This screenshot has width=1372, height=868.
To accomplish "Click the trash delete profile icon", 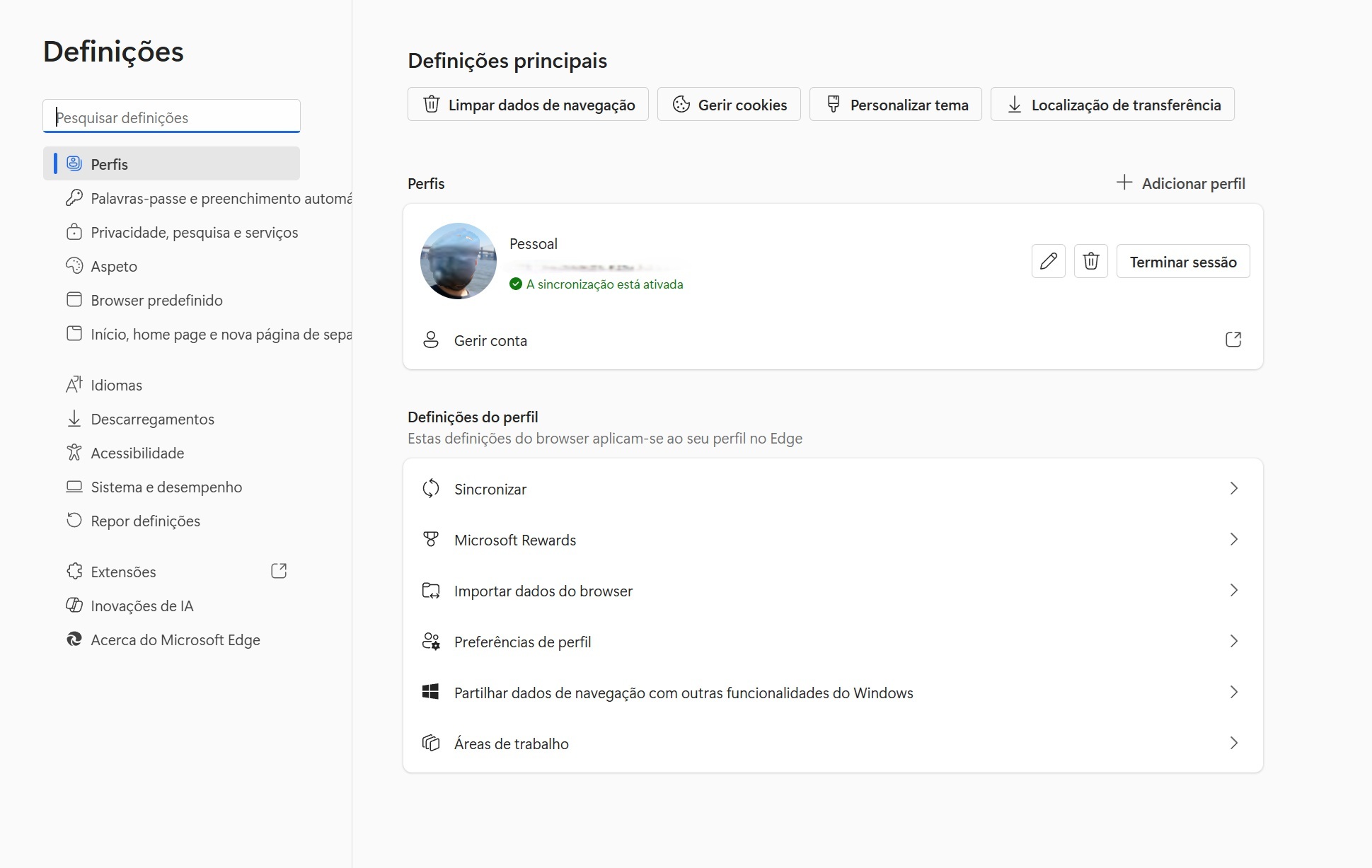I will pos(1090,261).
